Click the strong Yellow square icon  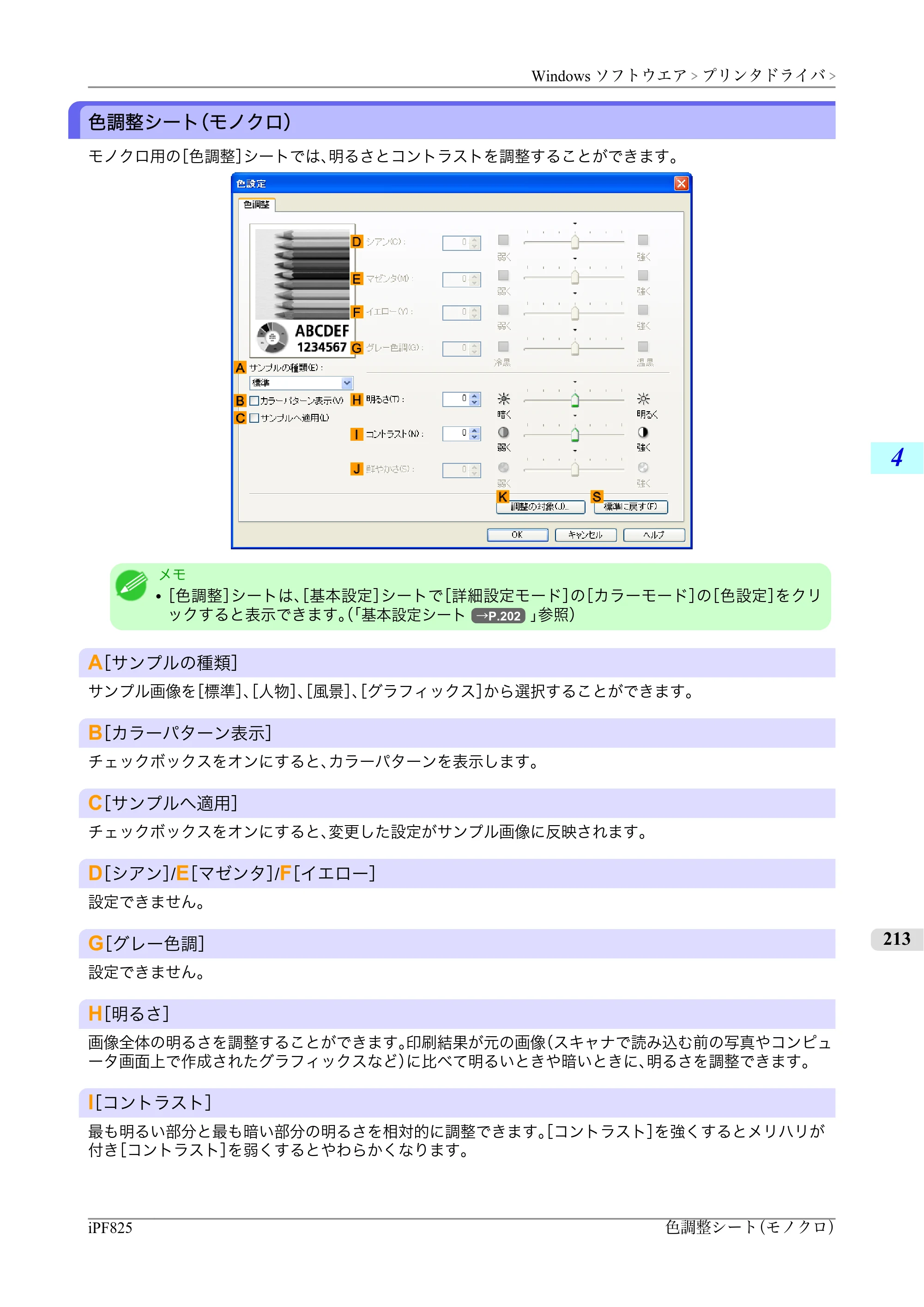coord(643,310)
